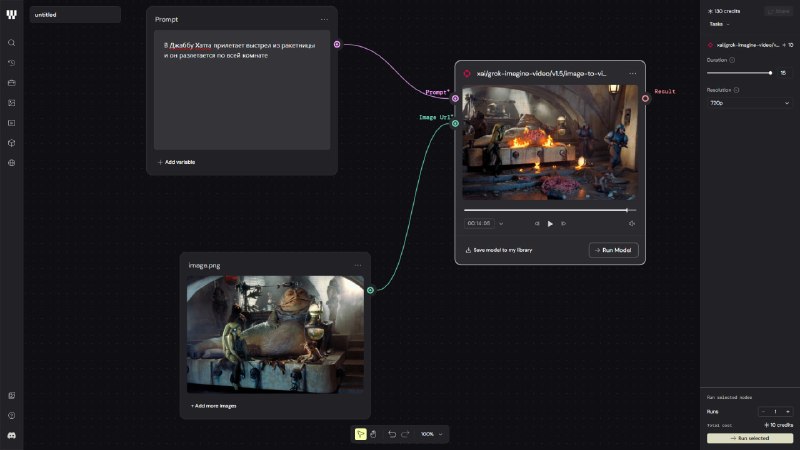
Task: Click the 130 credits balance
Action: 723,11
